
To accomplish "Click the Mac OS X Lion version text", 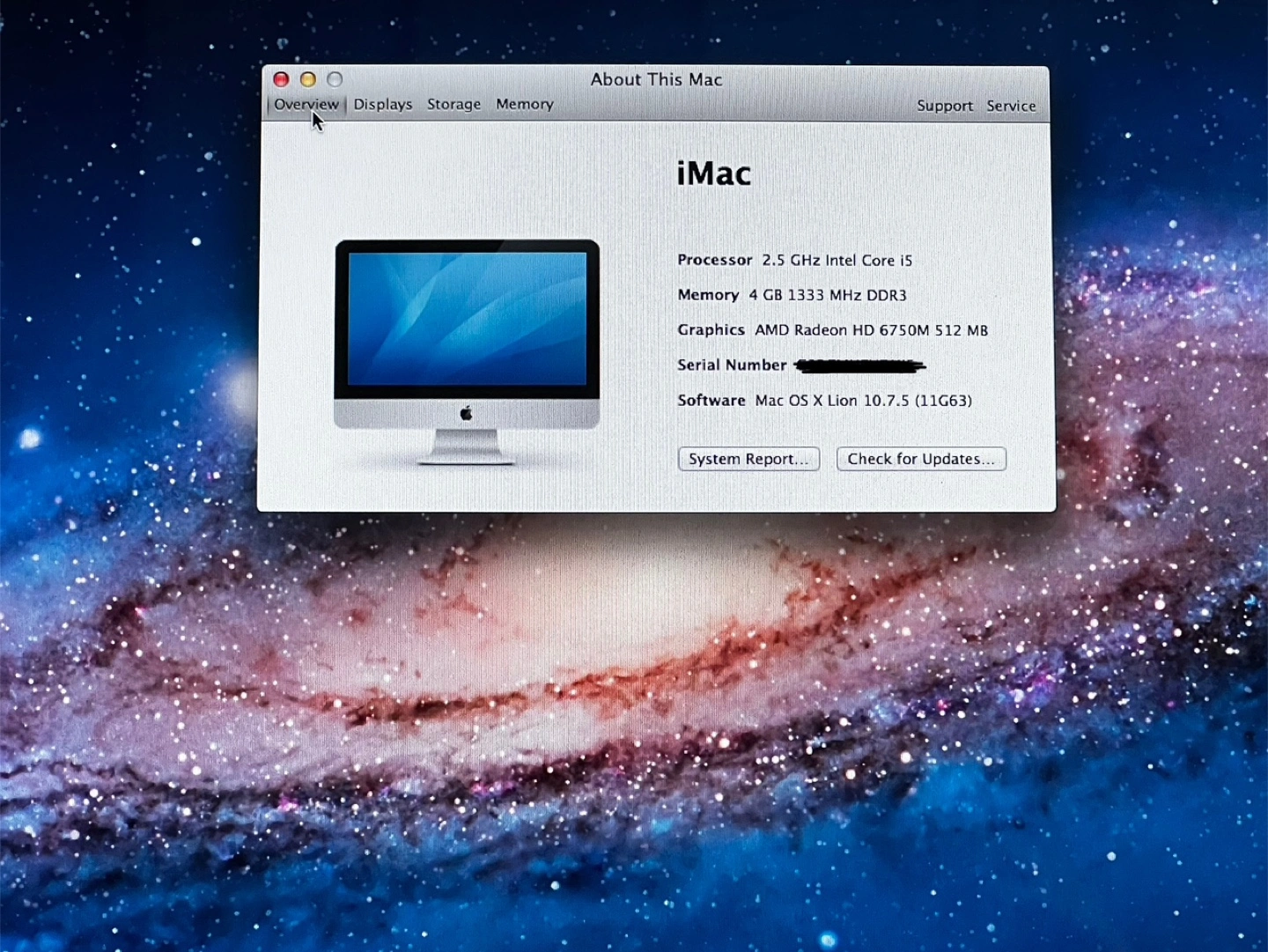I will 863,401.
